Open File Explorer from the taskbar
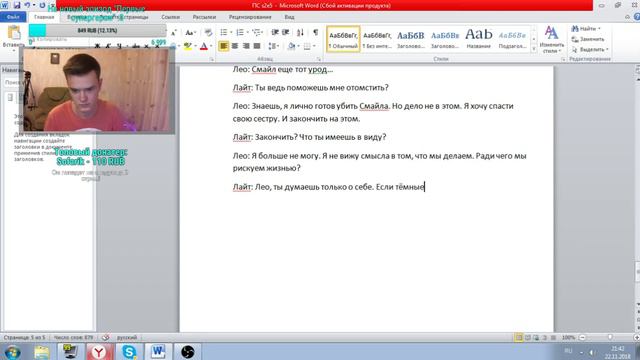Viewport: 640px width, 360px height. point(42,352)
